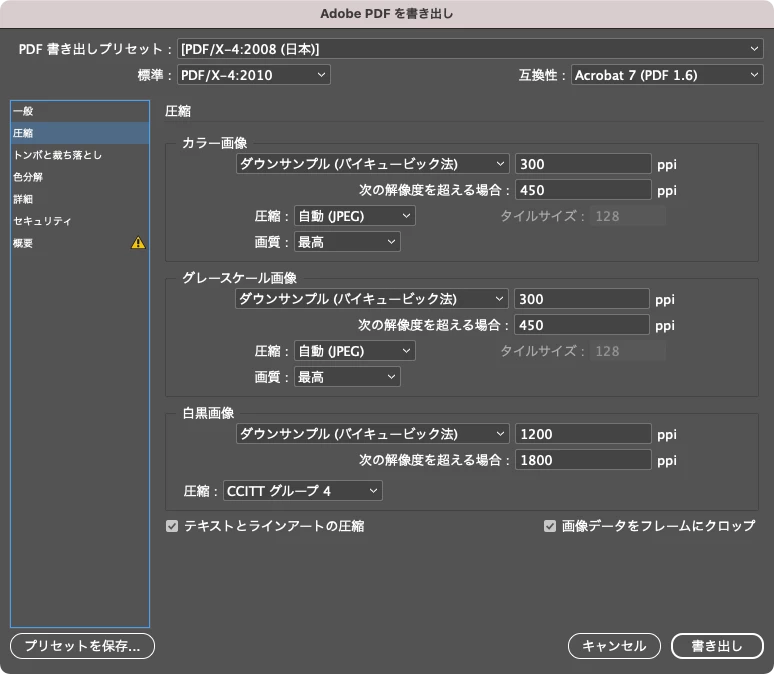Click カラー画像 タイルサイズ 128 field
The width and height of the screenshot is (774, 674).
628,216
